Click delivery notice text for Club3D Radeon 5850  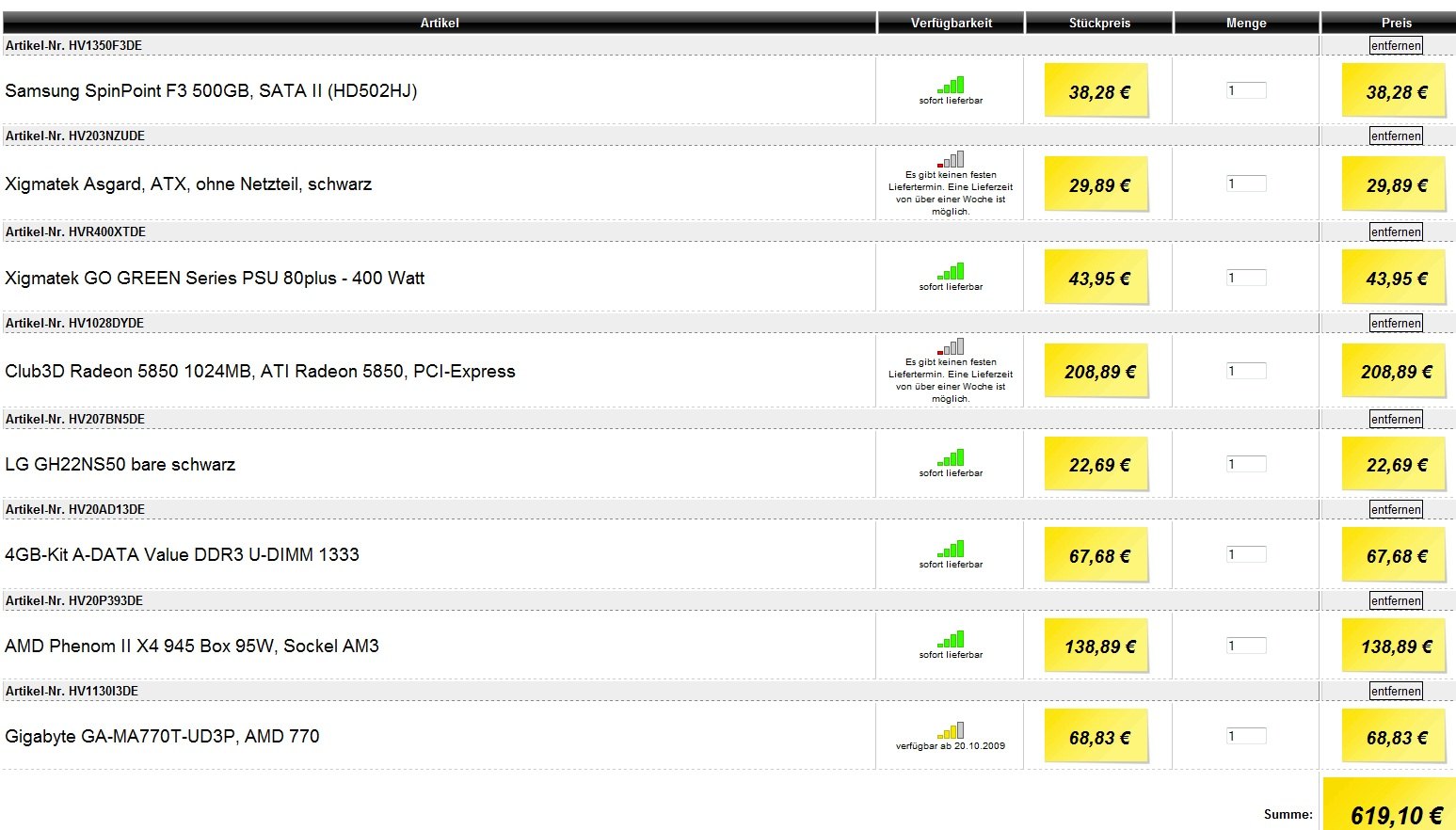point(951,380)
